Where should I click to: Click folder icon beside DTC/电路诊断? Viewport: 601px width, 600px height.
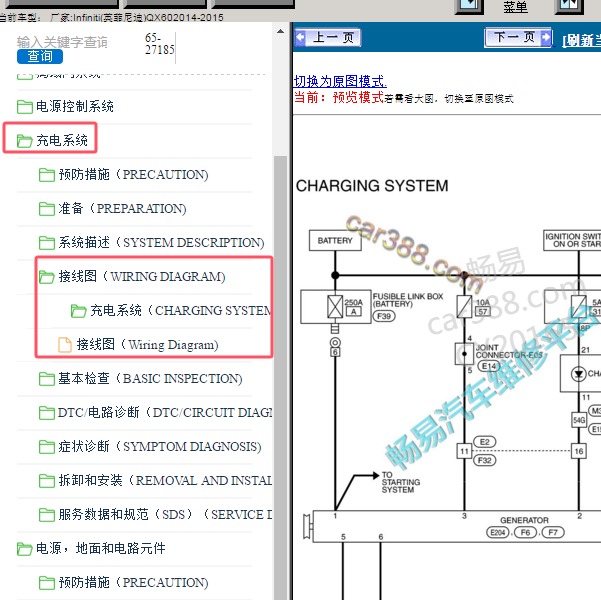click(x=47, y=413)
